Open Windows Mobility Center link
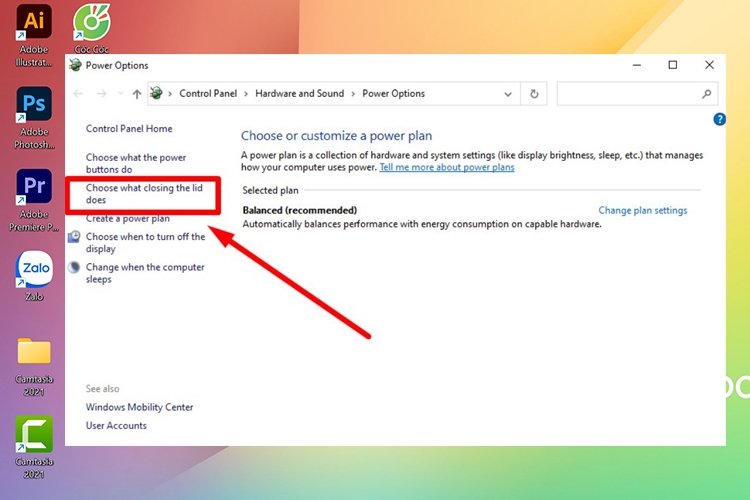 [139, 407]
